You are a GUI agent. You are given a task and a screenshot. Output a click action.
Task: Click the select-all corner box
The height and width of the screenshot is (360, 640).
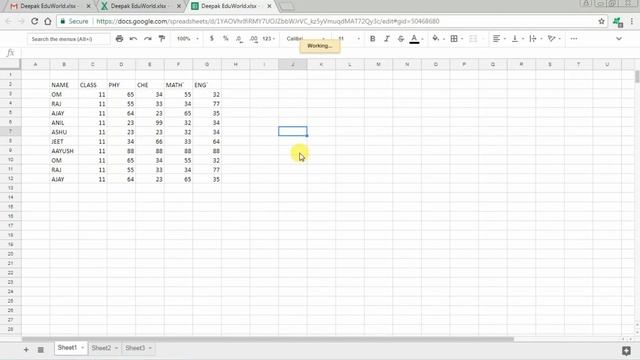click(x=10, y=64)
